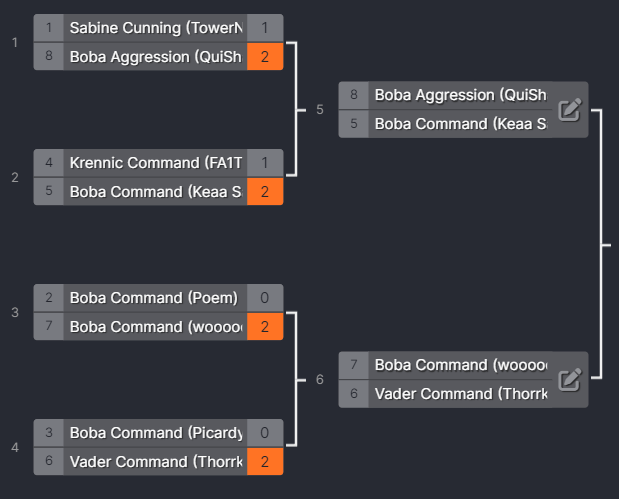The image size is (619, 499).
Task: Click Sabine Cunning's score of 1
Action: pyautogui.click(x=265, y=28)
